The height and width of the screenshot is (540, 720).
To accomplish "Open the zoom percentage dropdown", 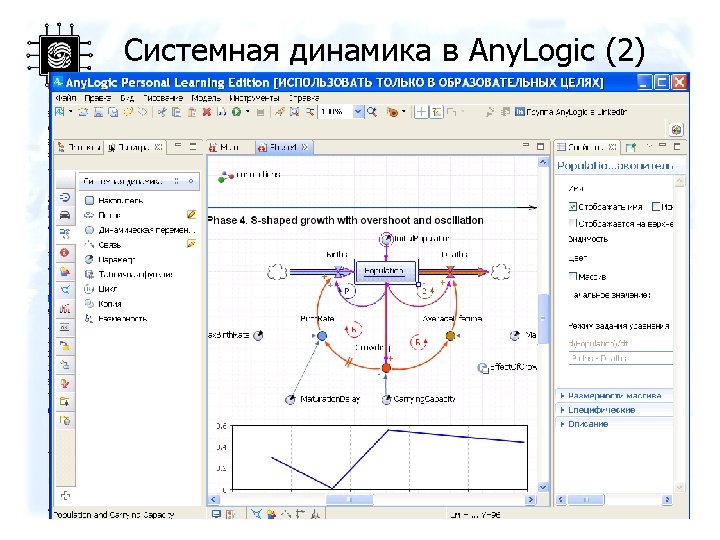I will point(358,112).
